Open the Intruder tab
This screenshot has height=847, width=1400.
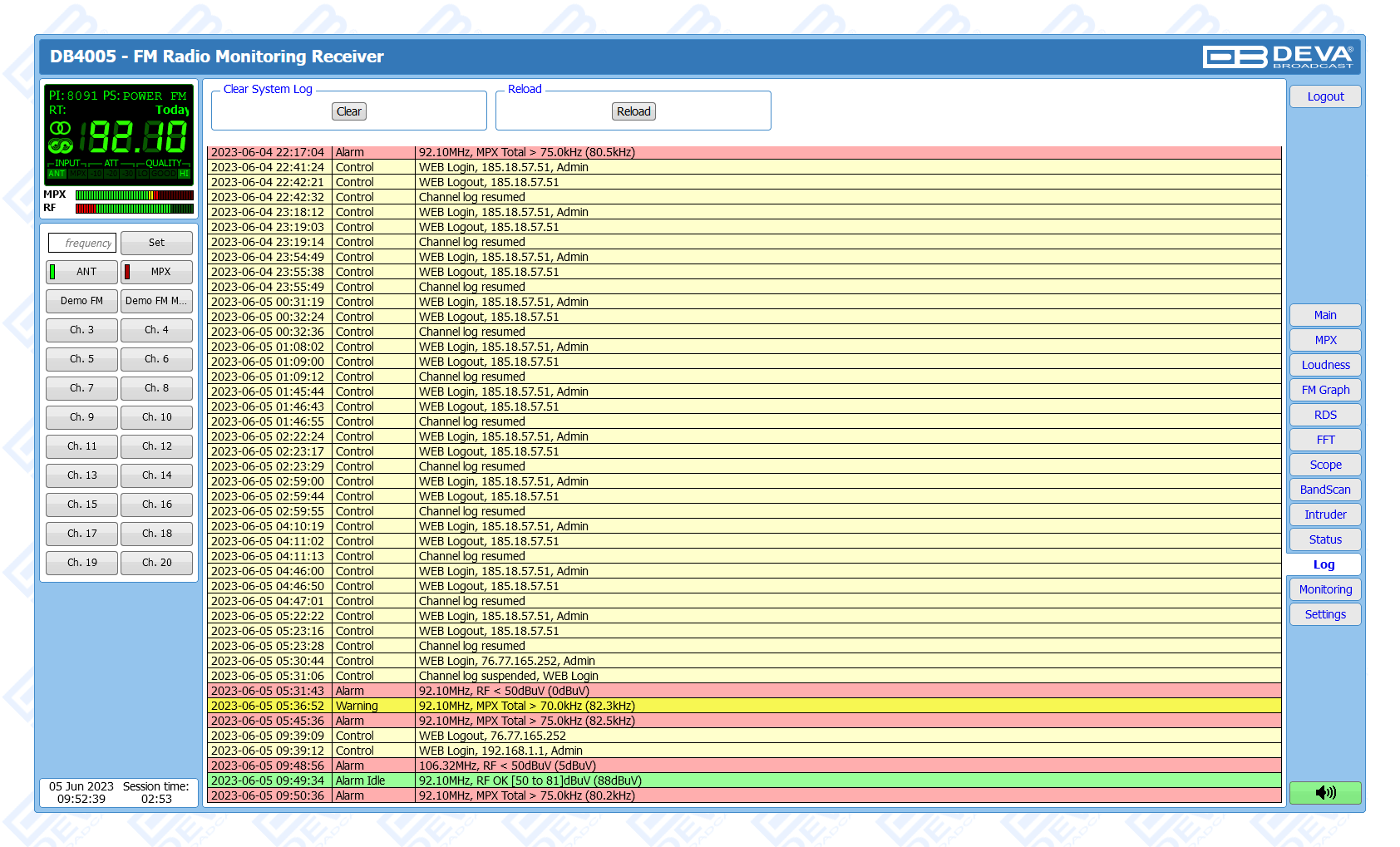click(1325, 515)
